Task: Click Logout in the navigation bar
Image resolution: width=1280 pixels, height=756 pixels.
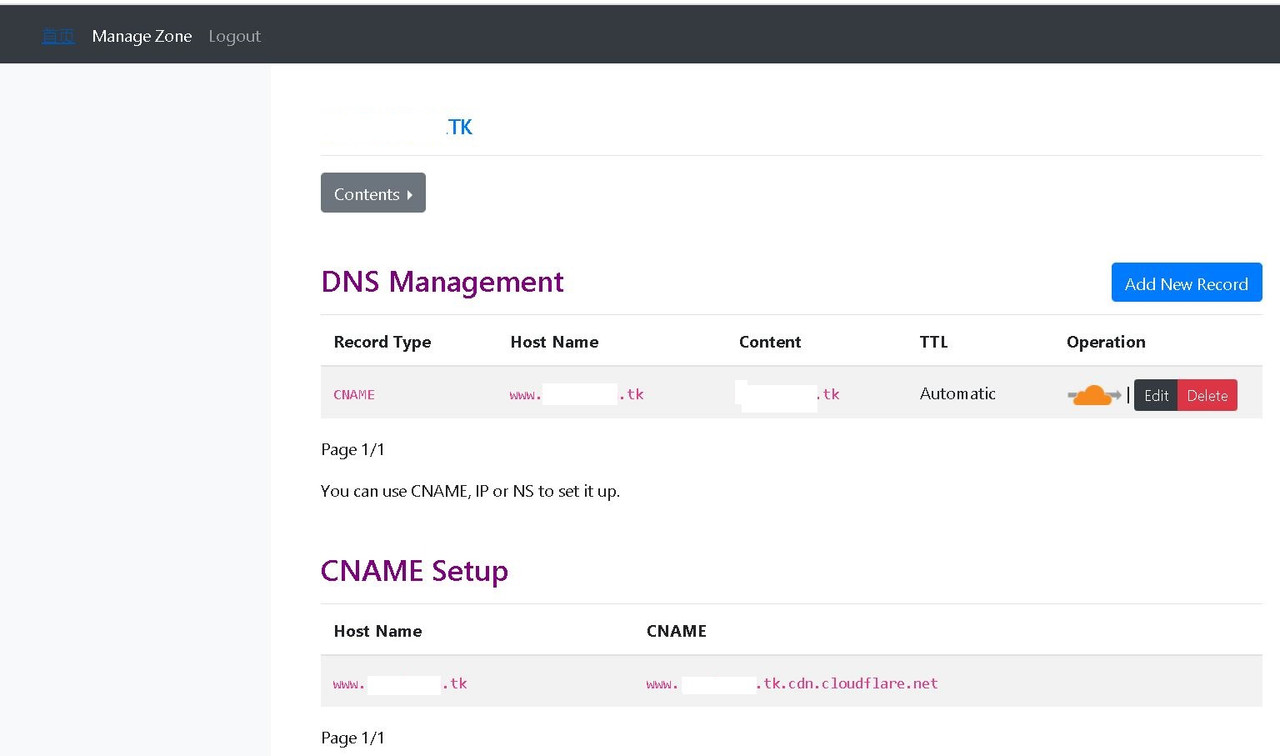Action: pyautogui.click(x=234, y=36)
